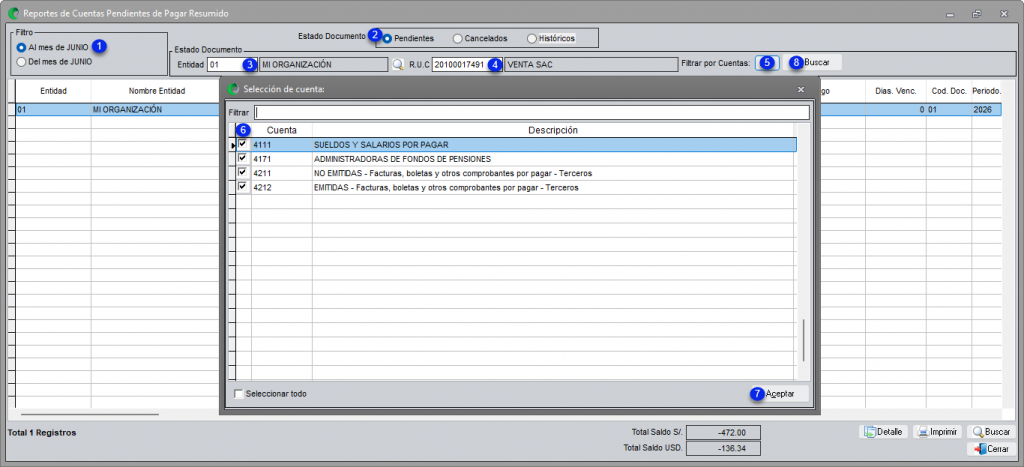Click the VENTA SAC name field

[x=590, y=65]
